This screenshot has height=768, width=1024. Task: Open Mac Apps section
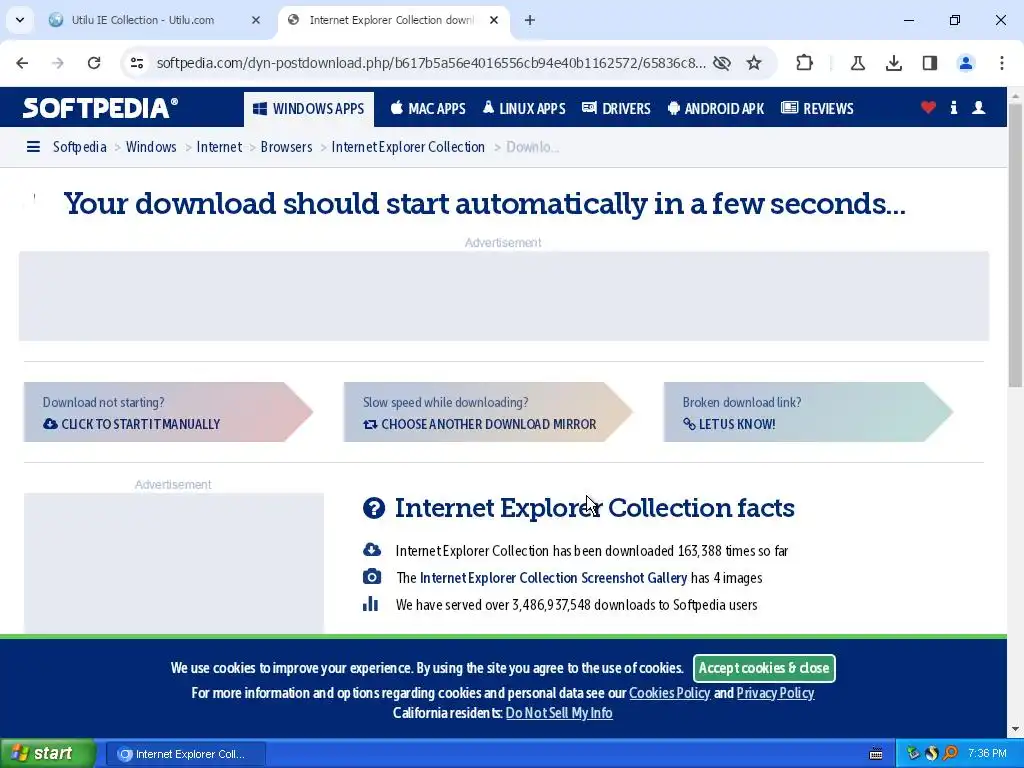point(428,108)
